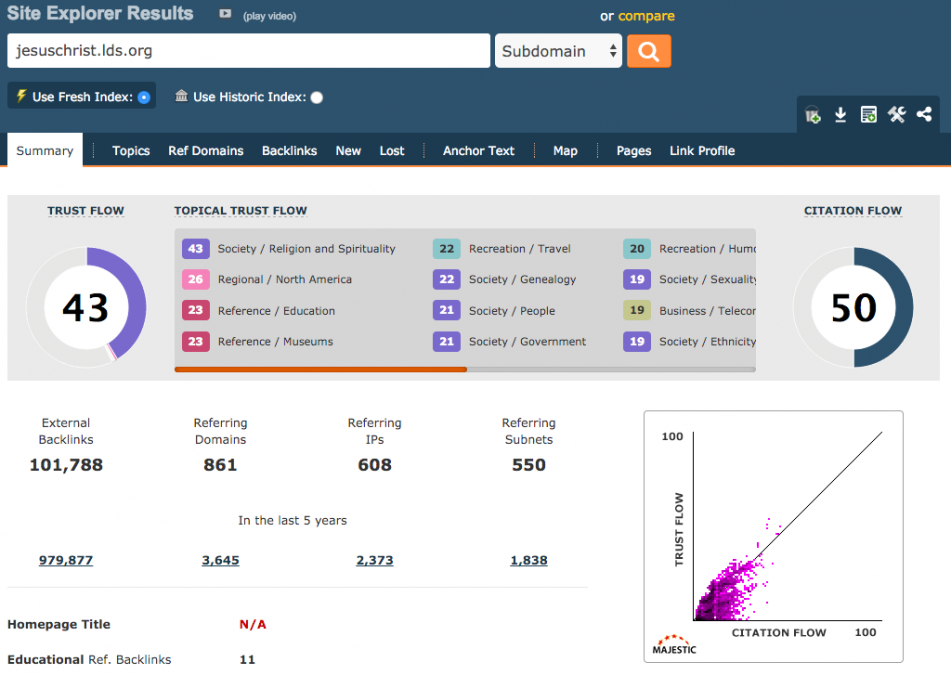Image resolution: width=951 pixels, height=675 pixels.
Task: Open the create report icon
Action: point(869,114)
